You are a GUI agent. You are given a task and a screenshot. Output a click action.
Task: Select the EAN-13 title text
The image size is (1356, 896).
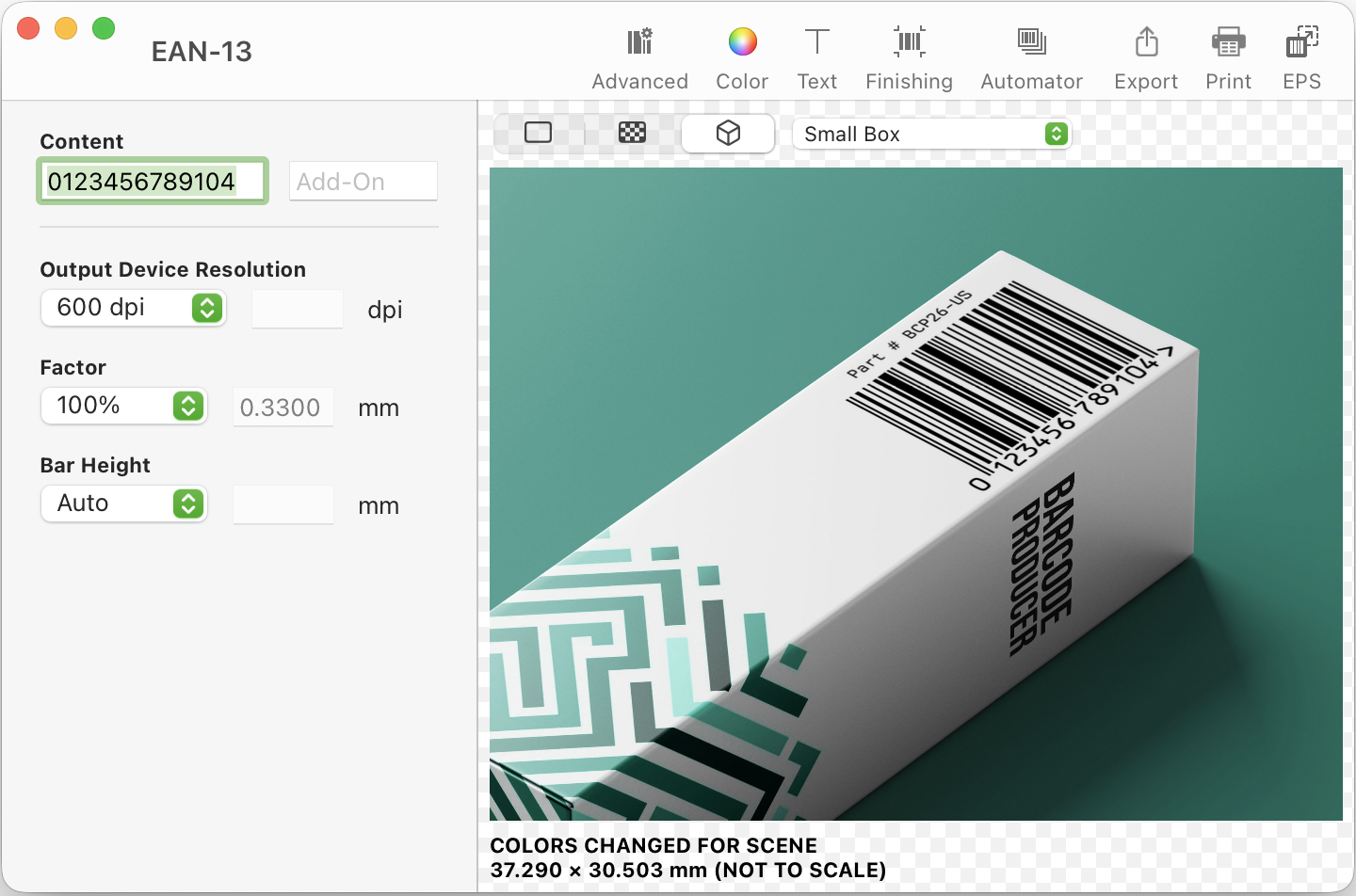click(x=202, y=52)
